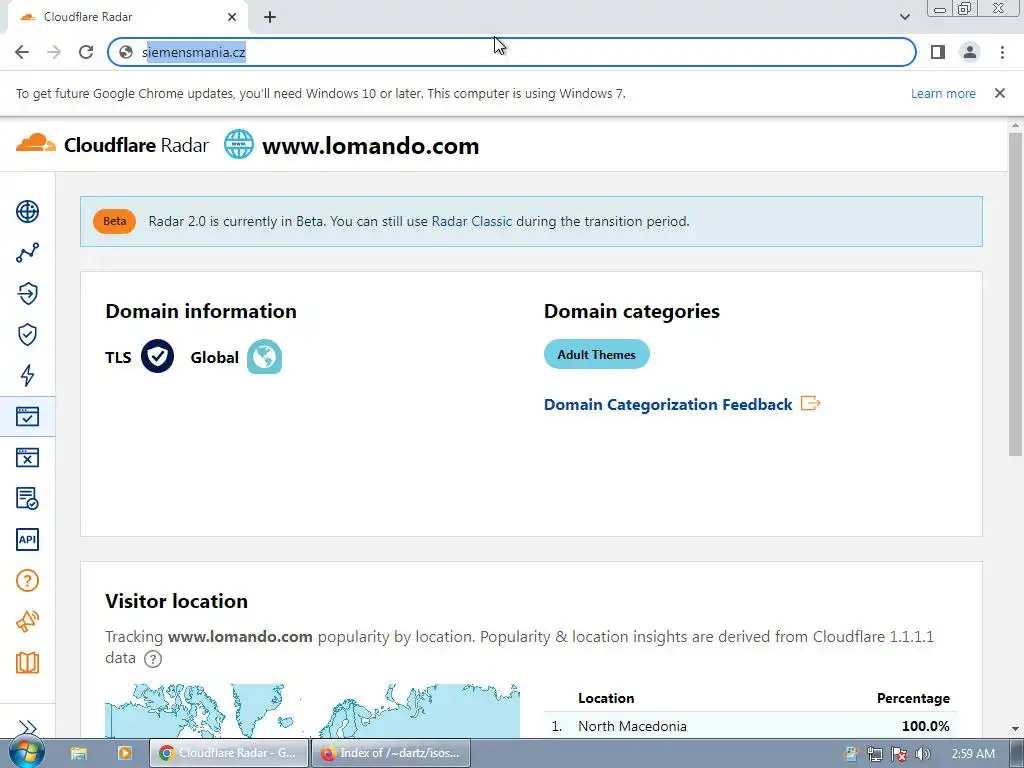Click the address bar with siemensmania.cz
The height and width of the screenshot is (768, 1024).
pyautogui.click(x=512, y=52)
